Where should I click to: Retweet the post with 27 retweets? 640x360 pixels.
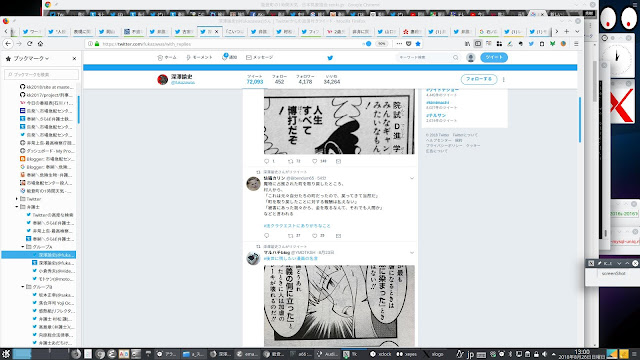291,236
